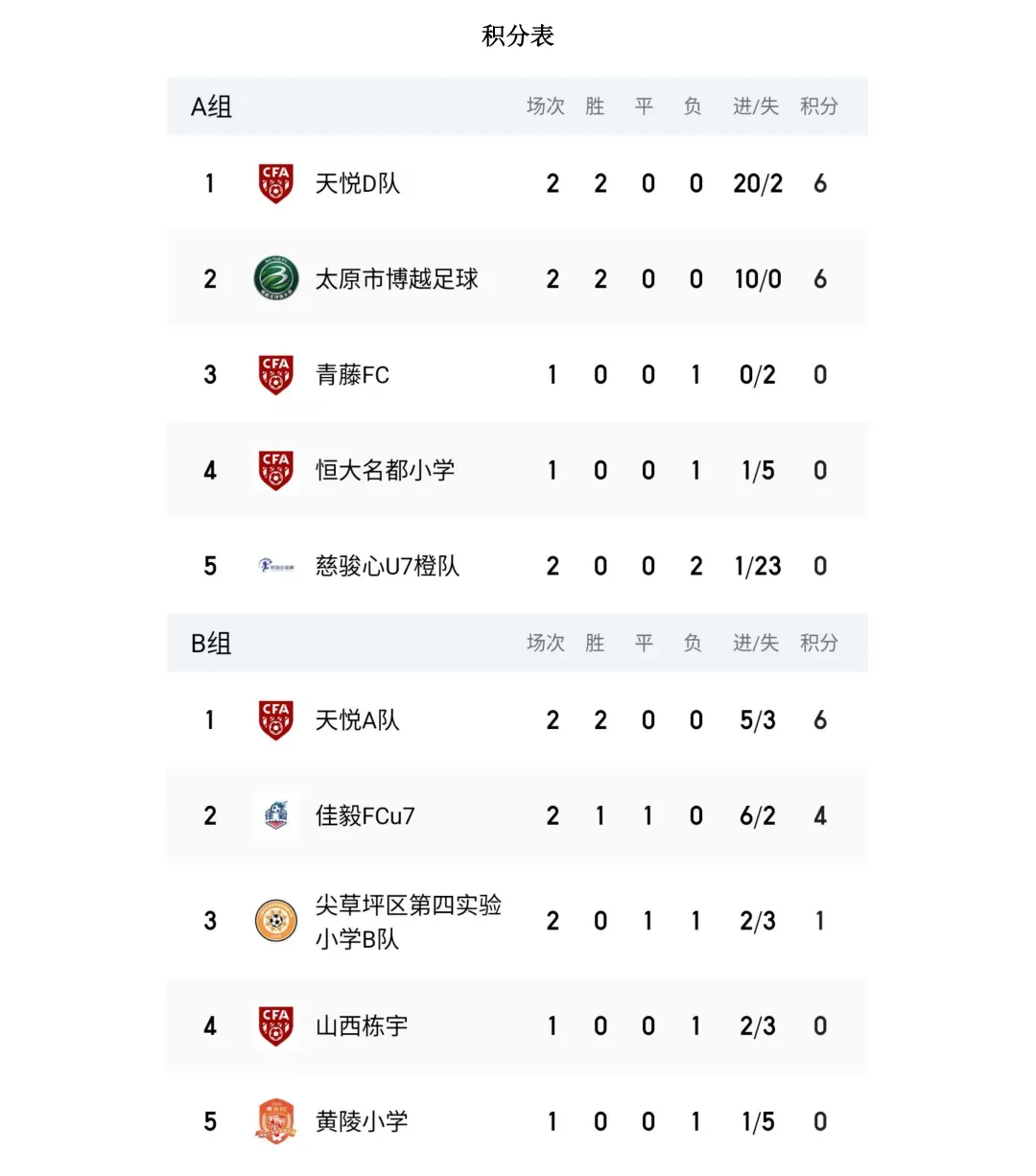Open the 佳毅FCu7 team name link

pyautogui.click(x=365, y=815)
